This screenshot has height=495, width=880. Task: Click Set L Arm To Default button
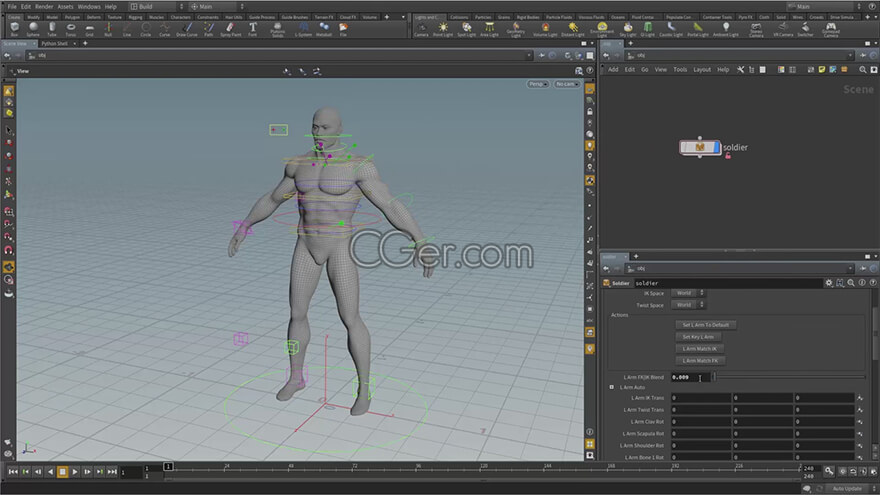[x=705, y=325]
